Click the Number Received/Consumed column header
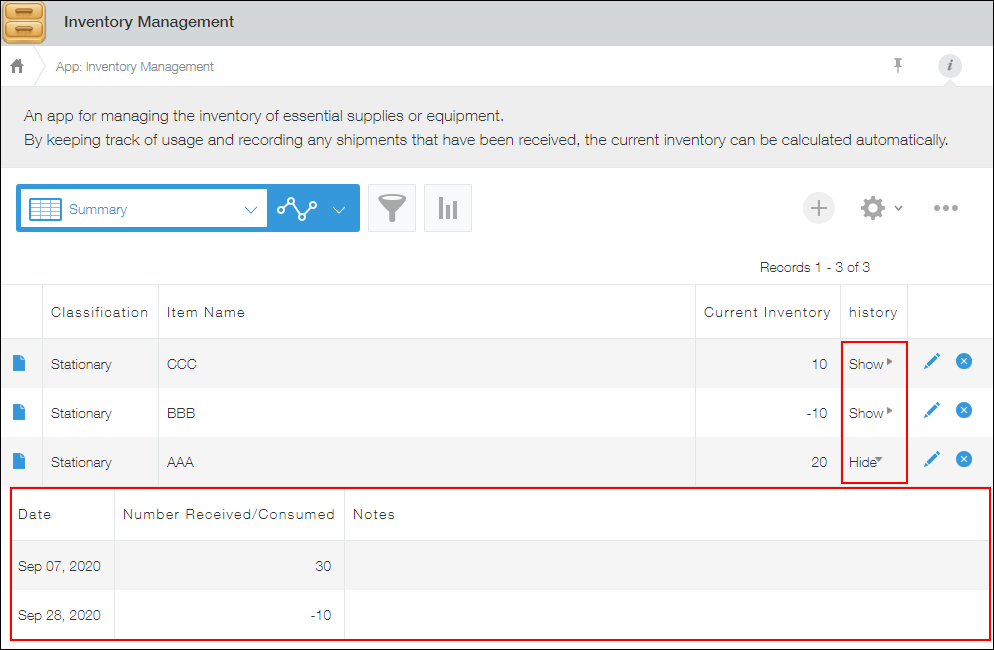The height and width of the screenshot is (650, 994). 228,514
